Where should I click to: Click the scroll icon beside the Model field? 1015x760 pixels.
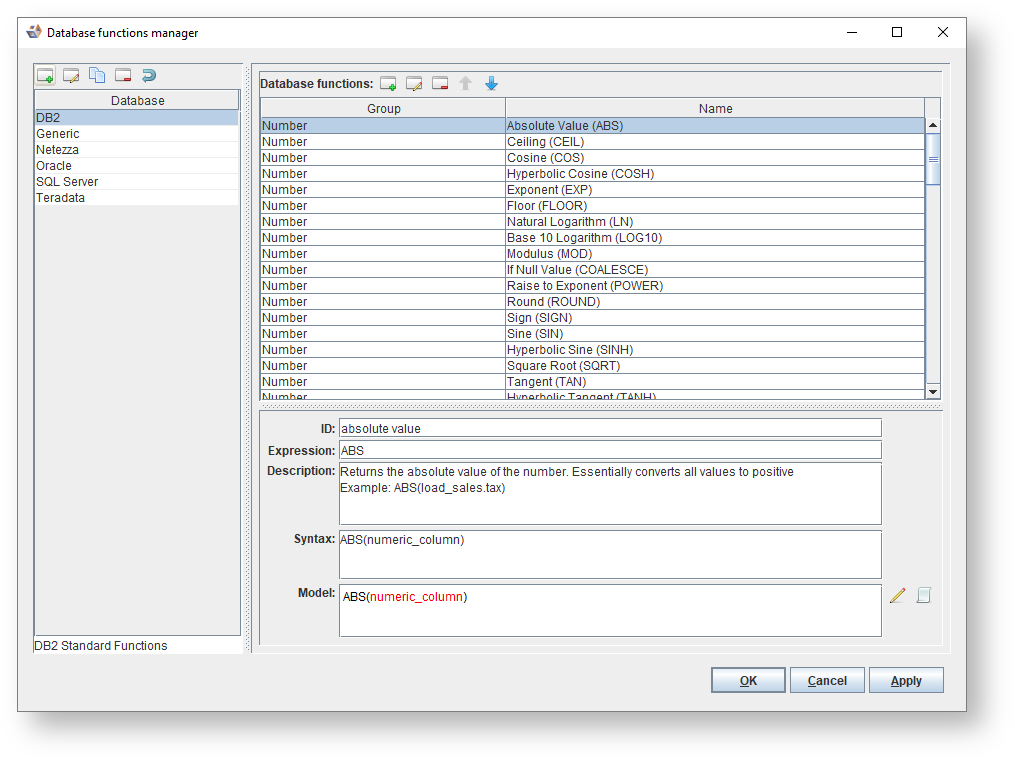[923, 596]
